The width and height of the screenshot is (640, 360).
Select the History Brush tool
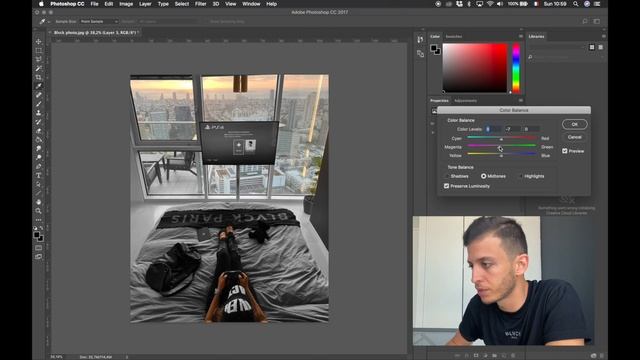39,122
